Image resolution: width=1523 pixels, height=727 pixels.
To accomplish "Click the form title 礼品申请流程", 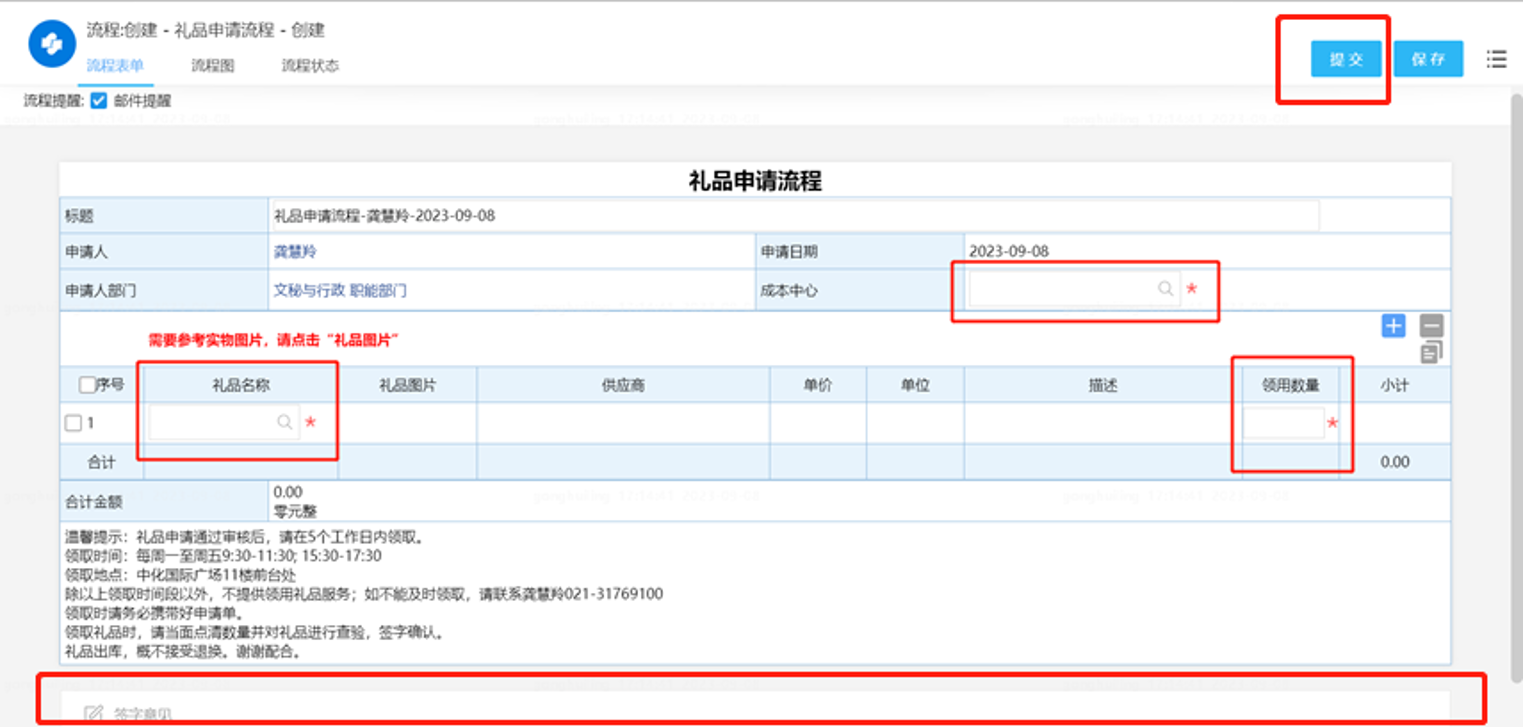I will [755, 181].
